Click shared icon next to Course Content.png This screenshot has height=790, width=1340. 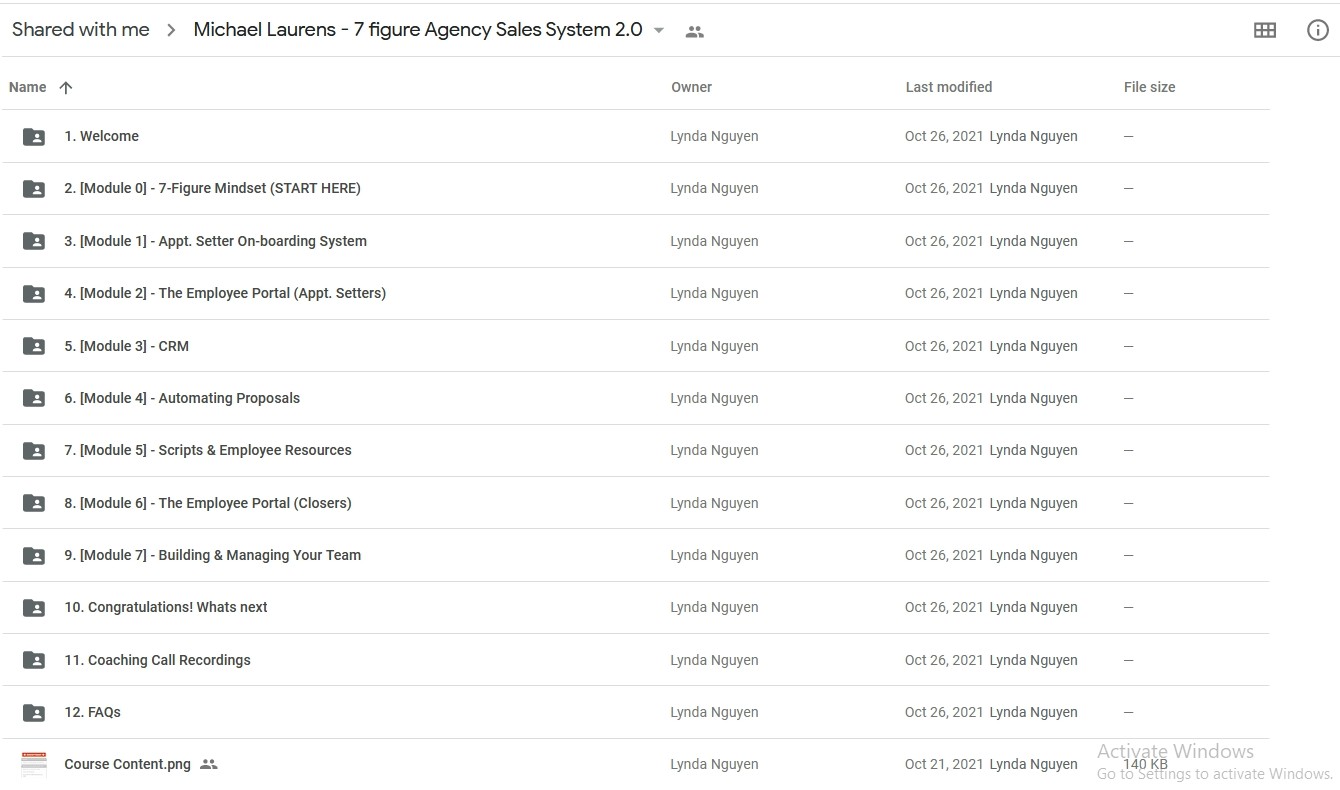click(x=209, y=764)
